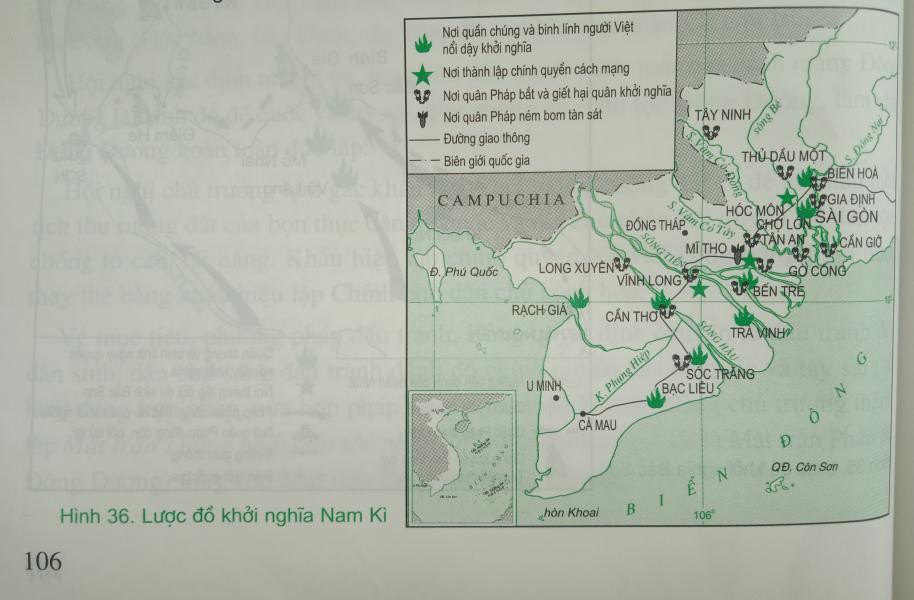The height and width of the screenshot is (600, 914).
Task: Click the capture icon left of Bến Tre
Action: click(x=740, y=286)
